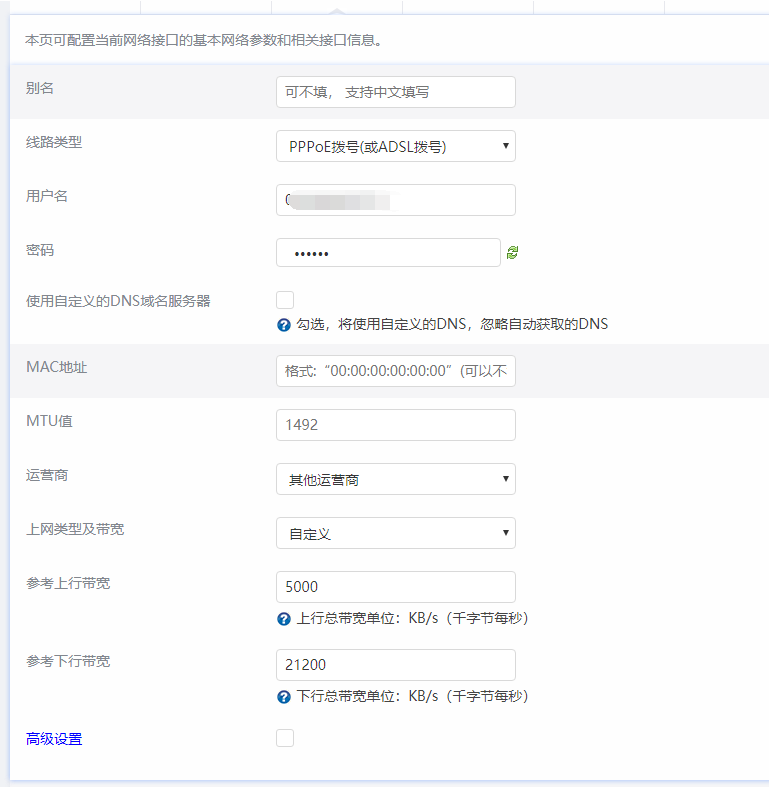The image size is (769, 787).
Task: Open the 线路类型 PPPoE拨号 dropdown
Action: click(395, 146)
